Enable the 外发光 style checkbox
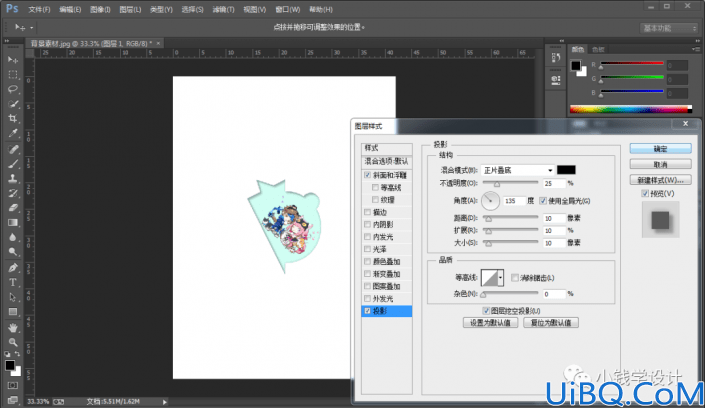The height and width of the screenshot is (408, 705). click(x=367, y=299)
